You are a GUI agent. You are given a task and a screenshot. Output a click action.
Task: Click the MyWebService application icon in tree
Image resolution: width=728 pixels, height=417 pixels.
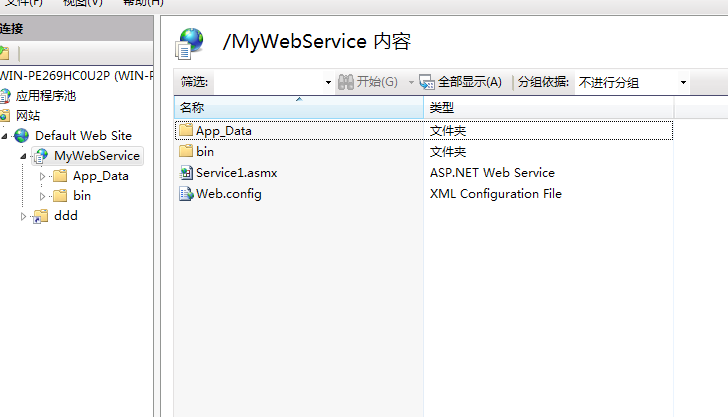coord(41,156)
